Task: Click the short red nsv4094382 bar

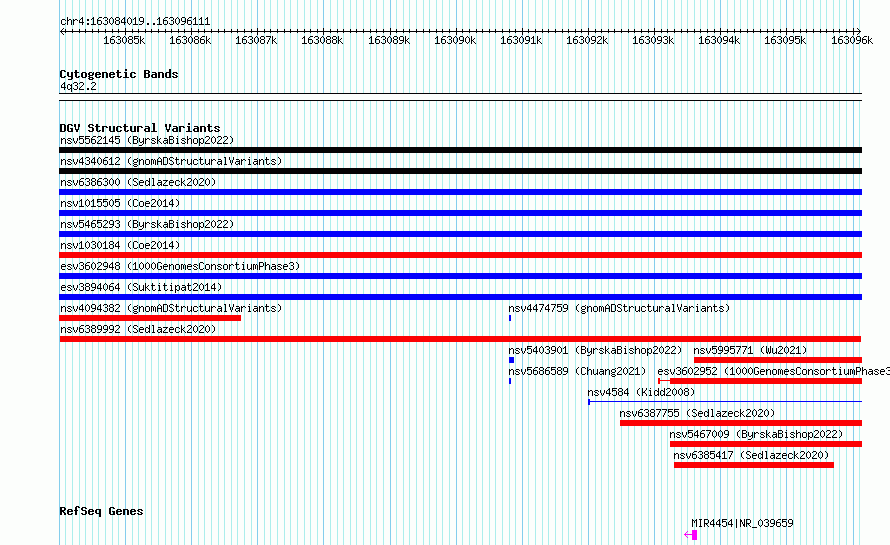Action: point(150,318)
